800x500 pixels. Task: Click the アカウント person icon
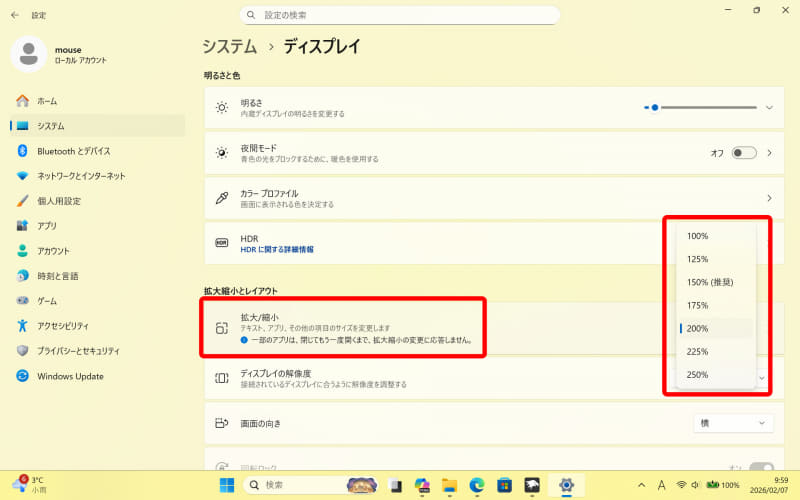tap(22, 251)
